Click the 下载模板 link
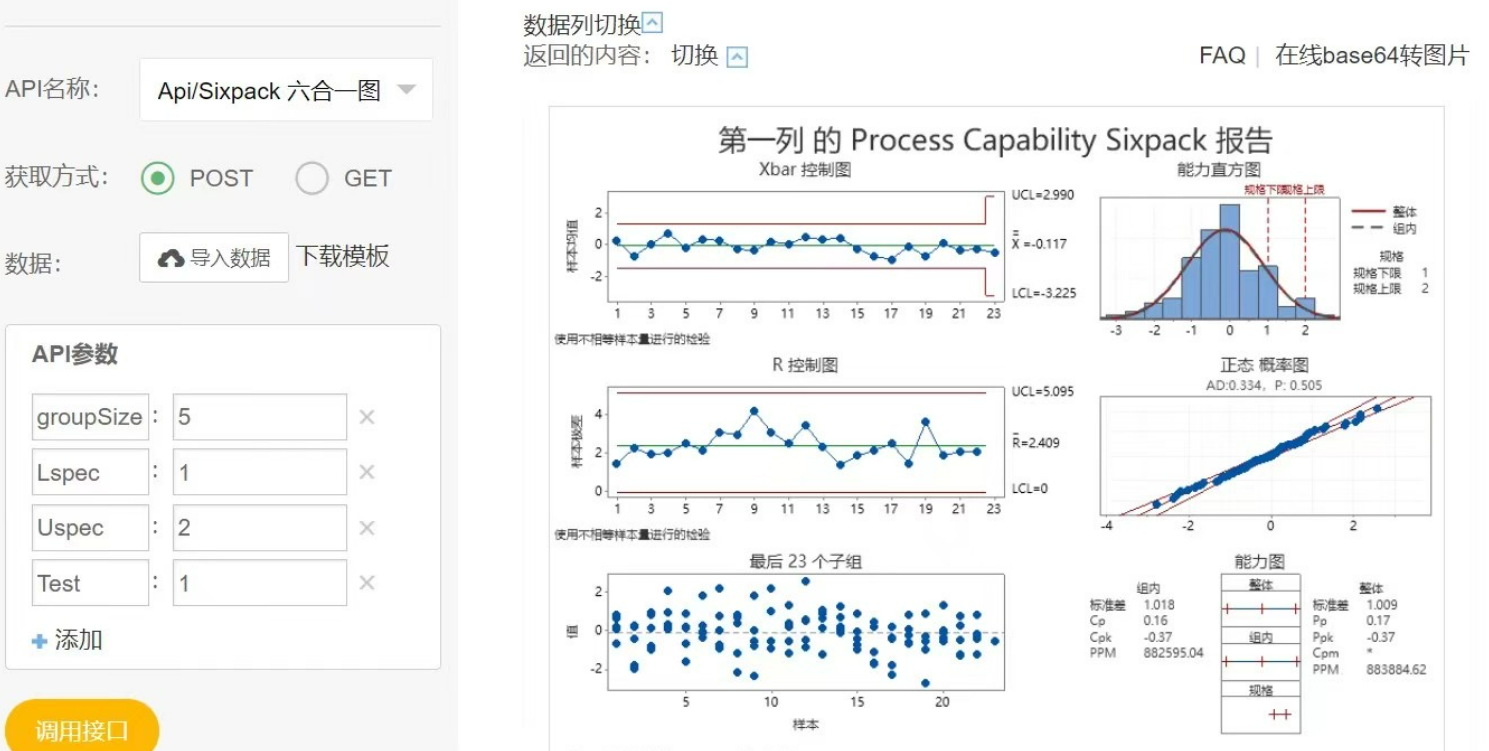 pos(343,256)
